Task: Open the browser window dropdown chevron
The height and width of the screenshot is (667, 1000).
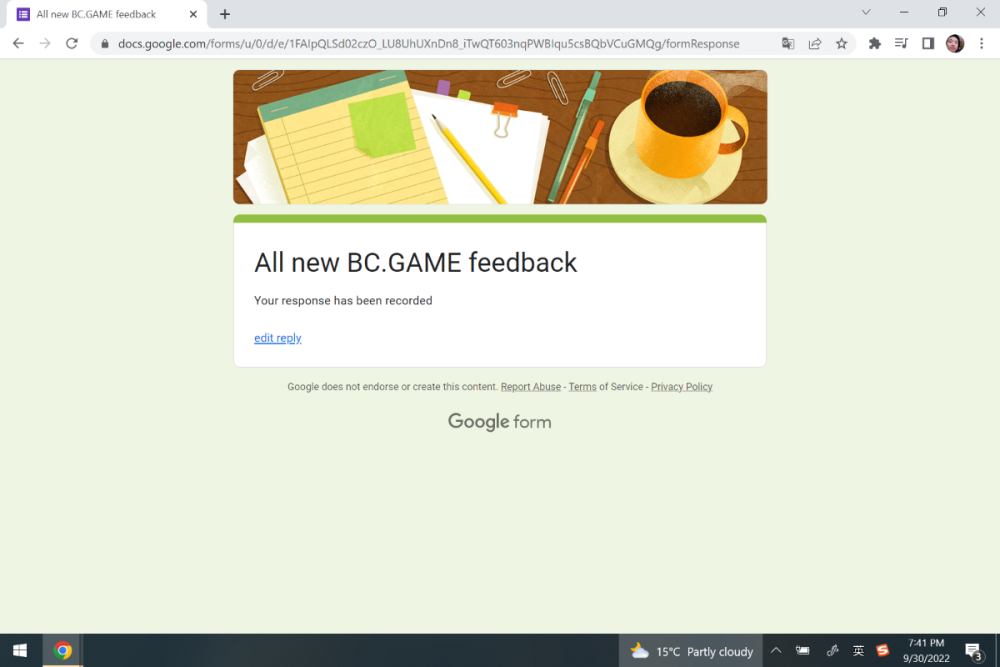Action: coord(866,12)
